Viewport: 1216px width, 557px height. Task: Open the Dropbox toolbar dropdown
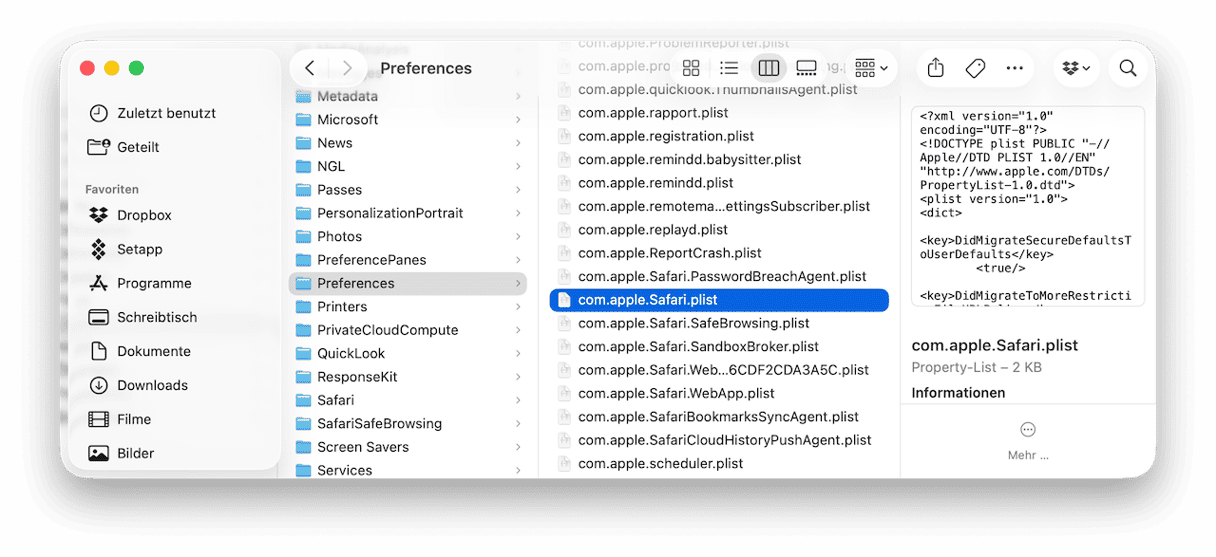[x=1076, y=68]
